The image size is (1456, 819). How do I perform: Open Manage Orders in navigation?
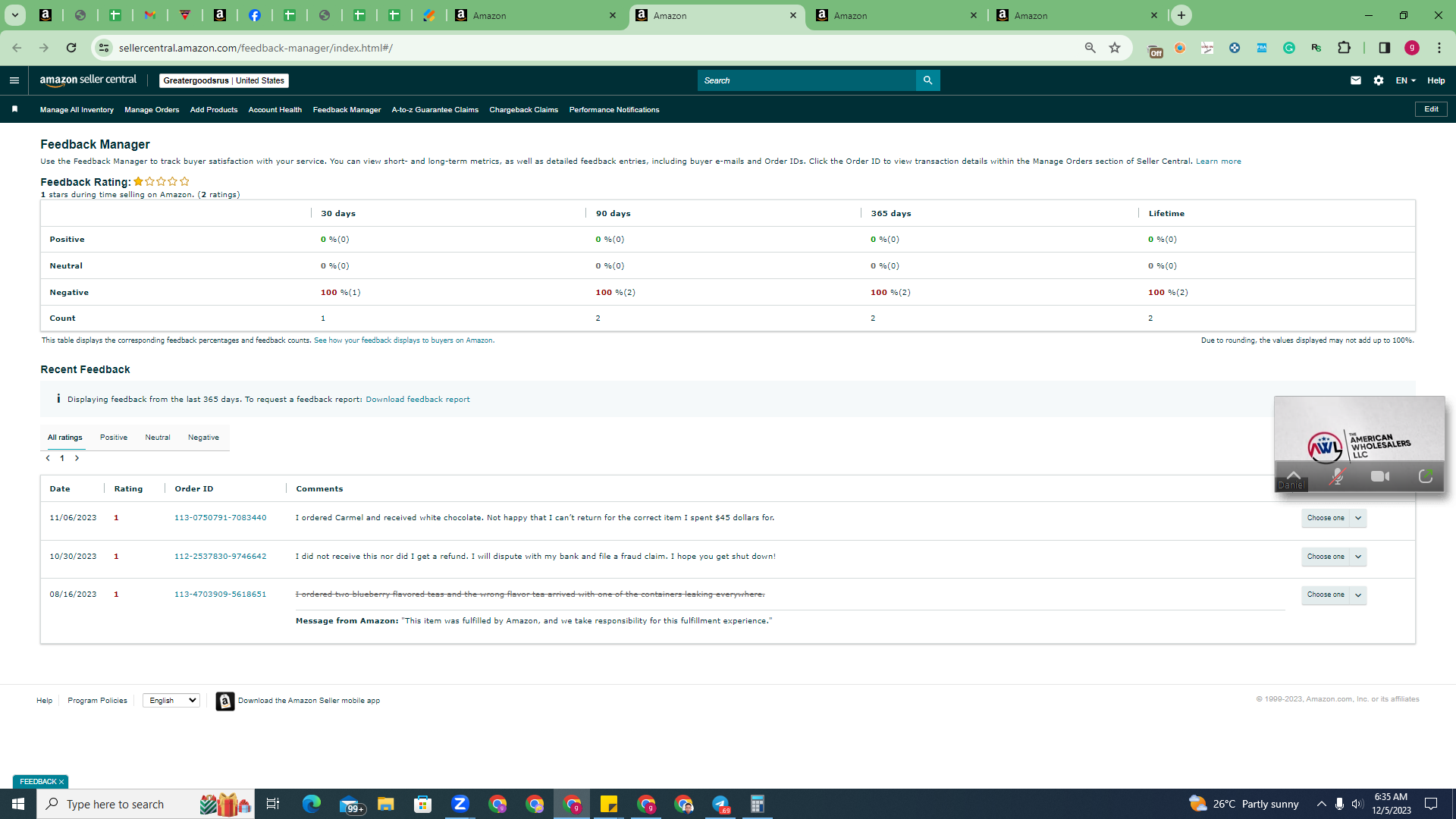(152, 110)
